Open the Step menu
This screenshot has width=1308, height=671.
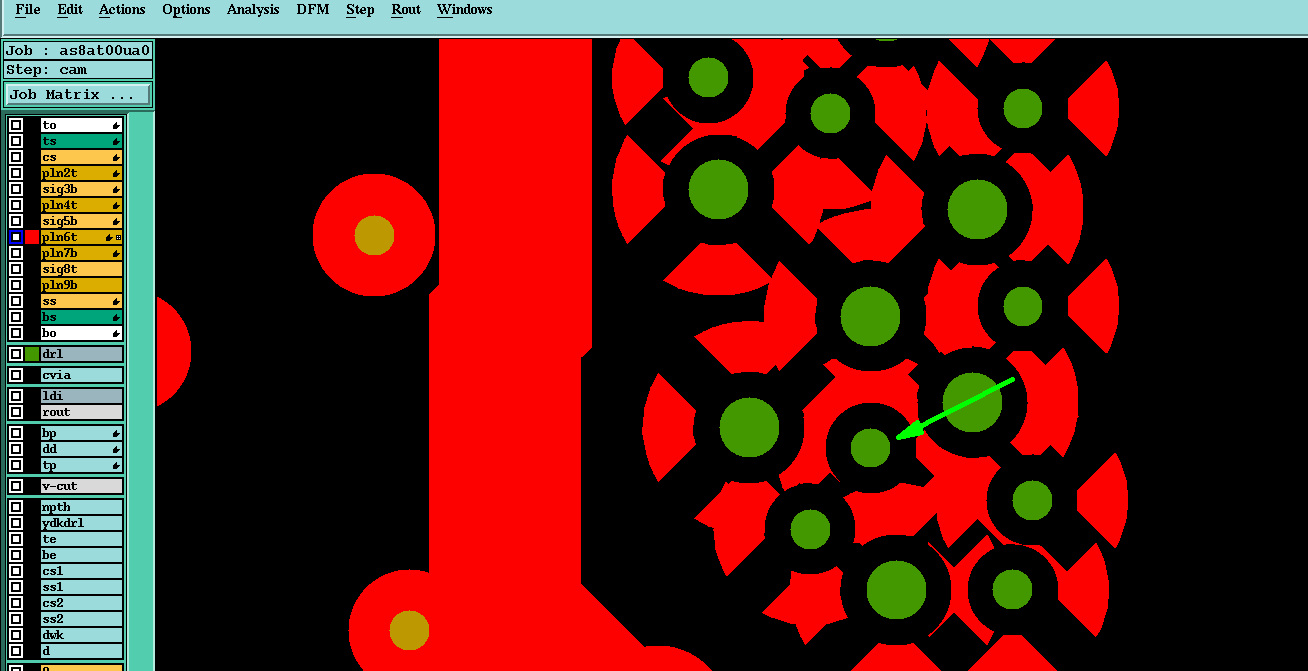point(360,10)
